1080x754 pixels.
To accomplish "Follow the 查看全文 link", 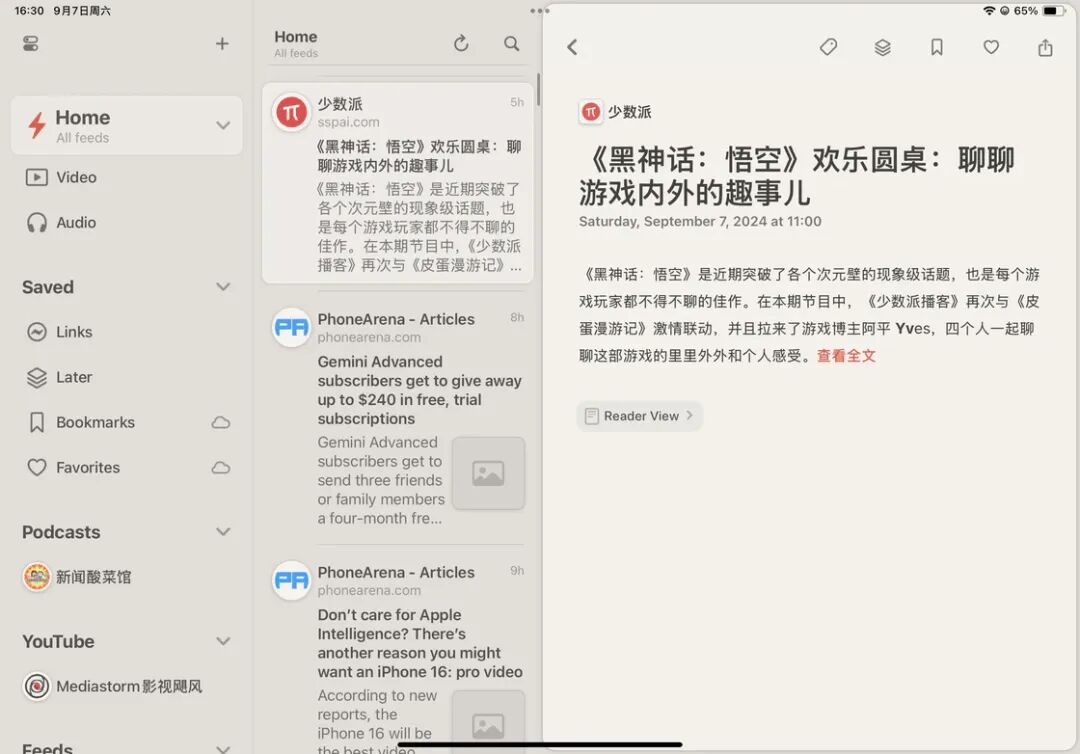I will tap(846, 356).
